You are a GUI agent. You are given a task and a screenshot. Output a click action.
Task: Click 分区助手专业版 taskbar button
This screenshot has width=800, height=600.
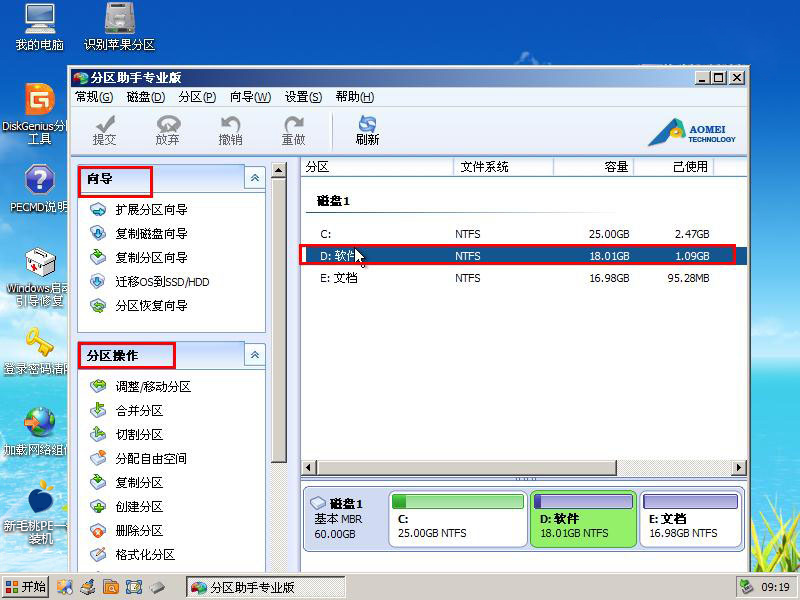tap(266, 587)
